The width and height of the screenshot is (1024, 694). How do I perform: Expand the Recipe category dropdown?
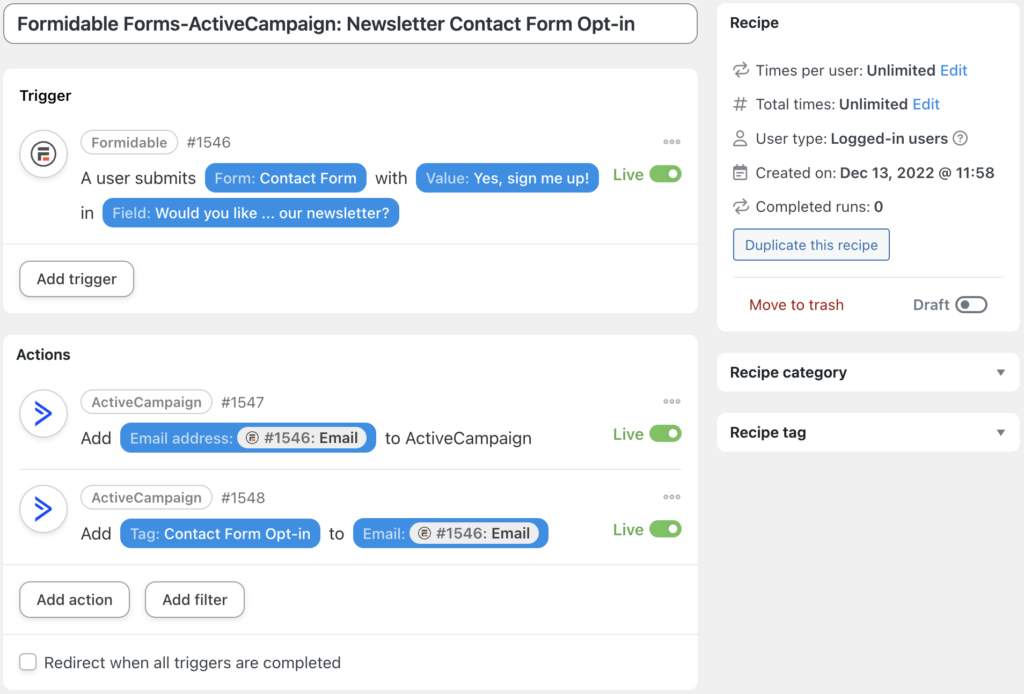pyautogui.click(x=1002, y=372)
